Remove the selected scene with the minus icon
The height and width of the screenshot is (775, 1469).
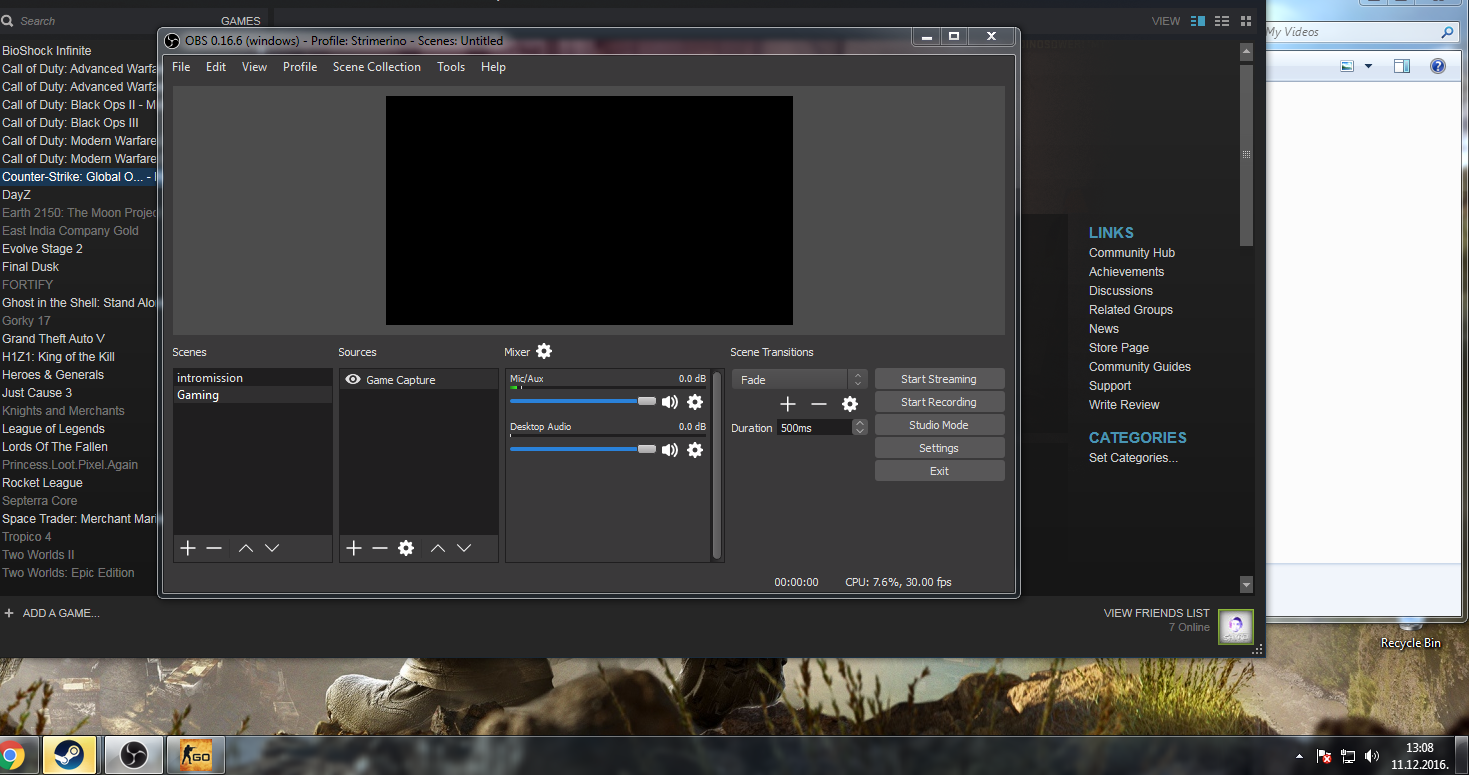[x=214, y=548]
